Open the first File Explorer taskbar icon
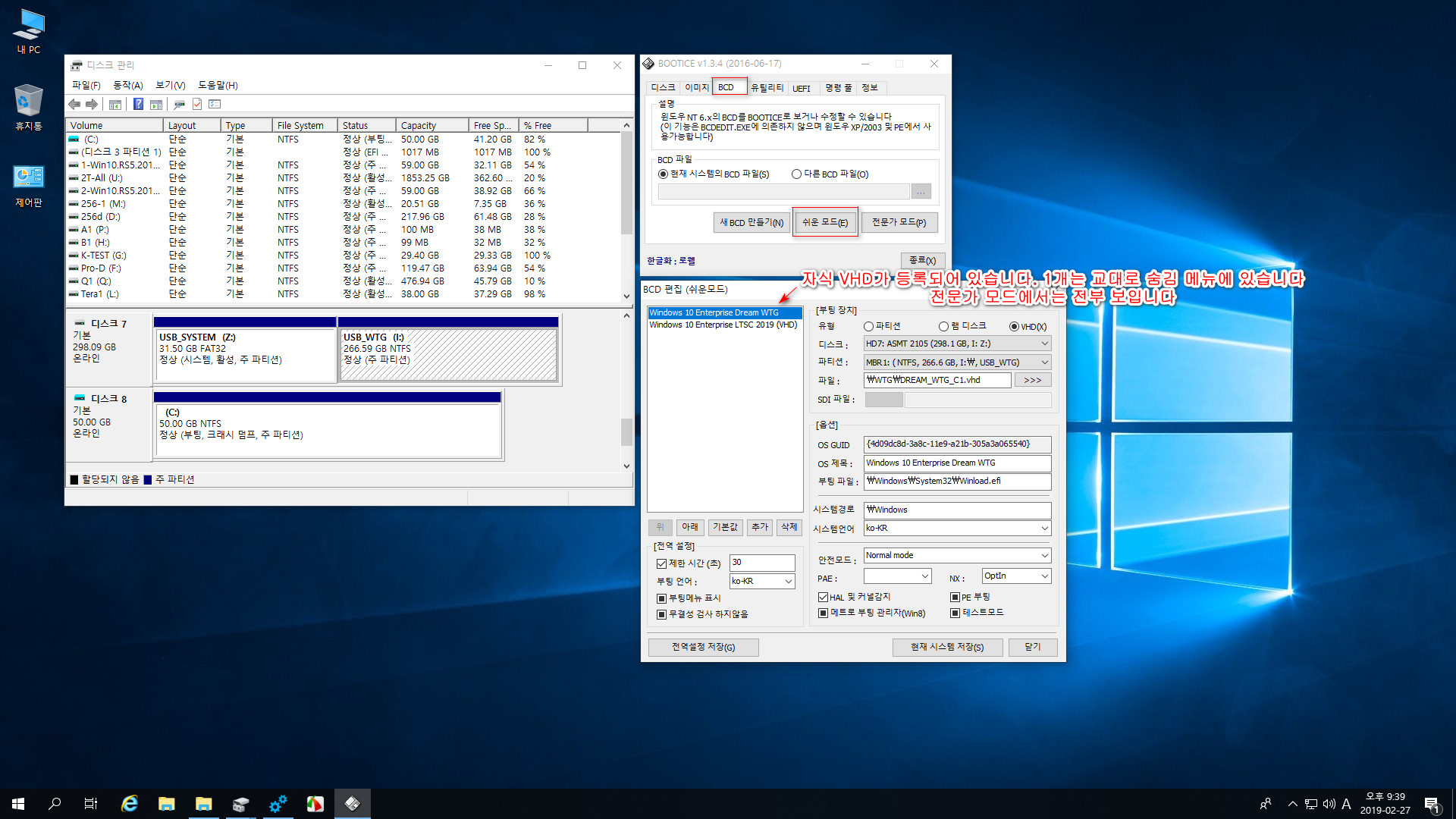 coord(167,804)
